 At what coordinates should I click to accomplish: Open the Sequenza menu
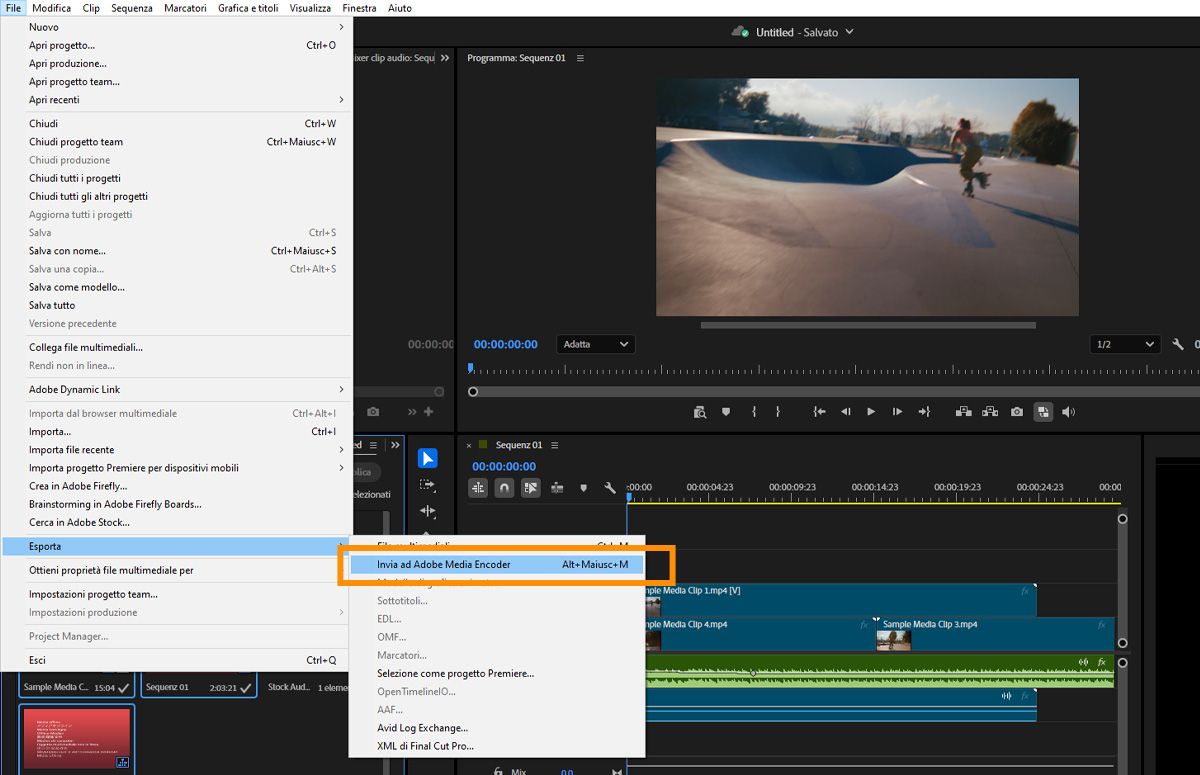[x=132, y=8]
